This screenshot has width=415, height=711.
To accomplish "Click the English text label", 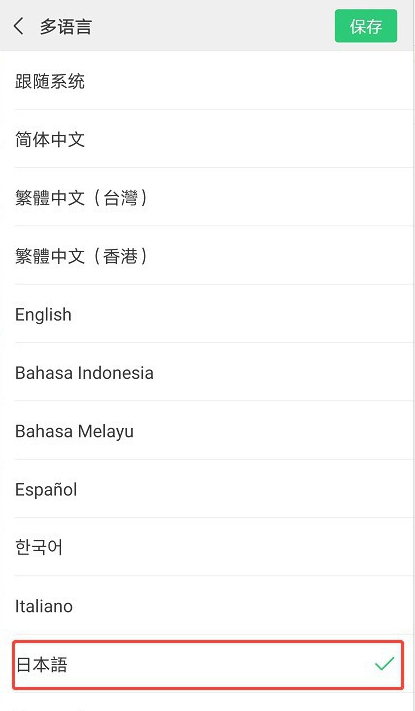I will [43, 314].
